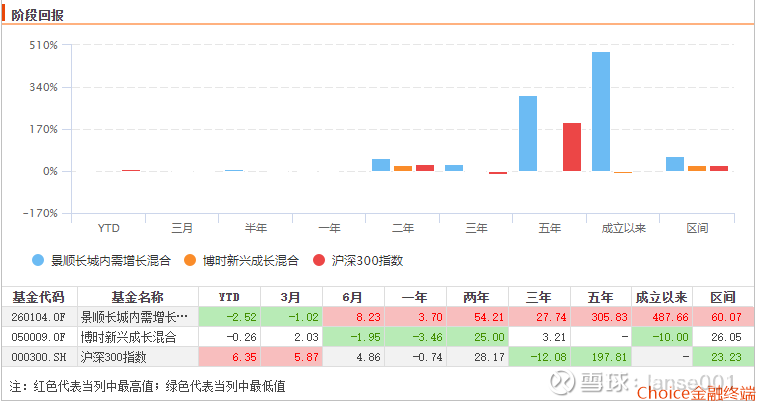Image resolution: width=759 pixels, height=405 pixels.
Task: Open 沪深300指数 name in table
Action: tap(113, 357)
